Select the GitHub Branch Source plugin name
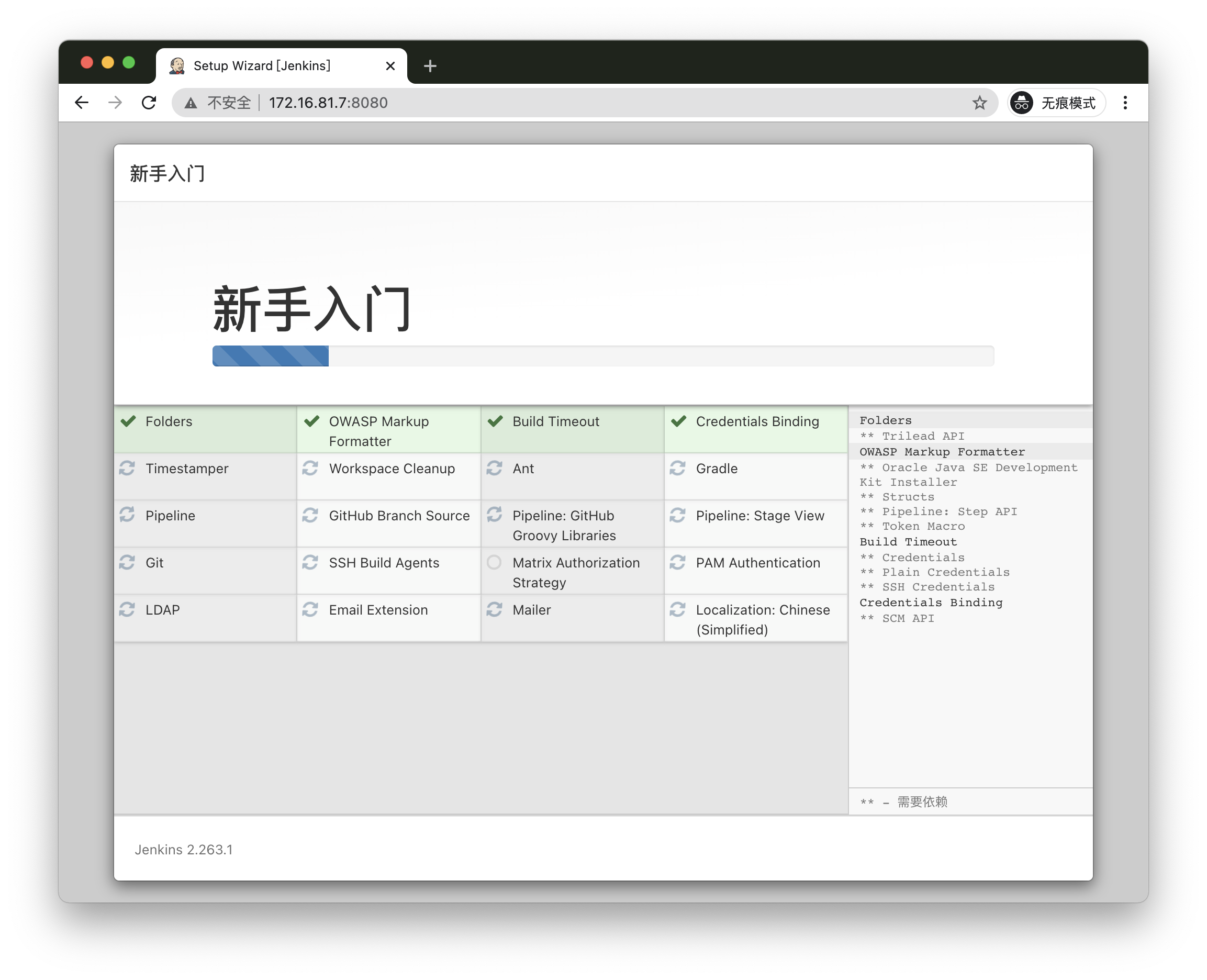 click(399, 516)
